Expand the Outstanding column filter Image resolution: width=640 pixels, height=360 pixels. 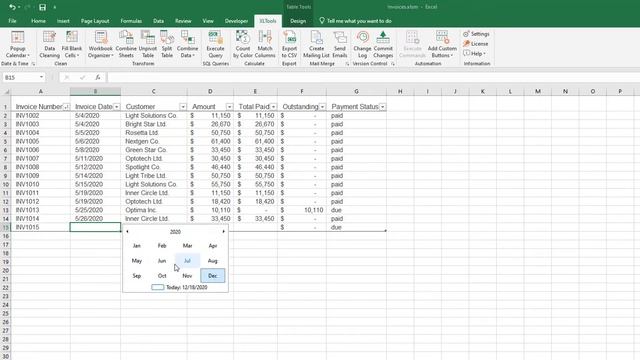click(x=322, y=107)
